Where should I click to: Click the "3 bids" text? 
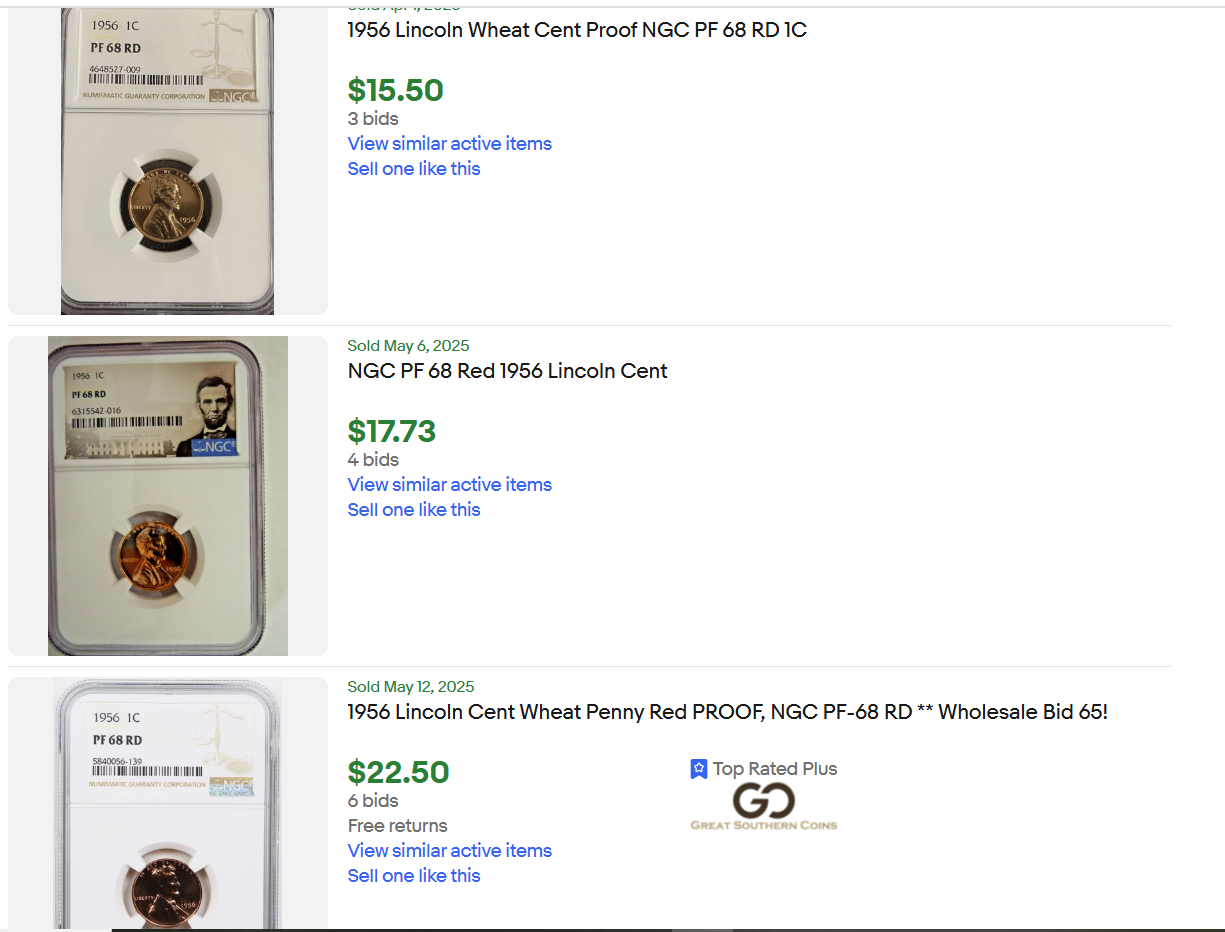(x=373, y=119)
